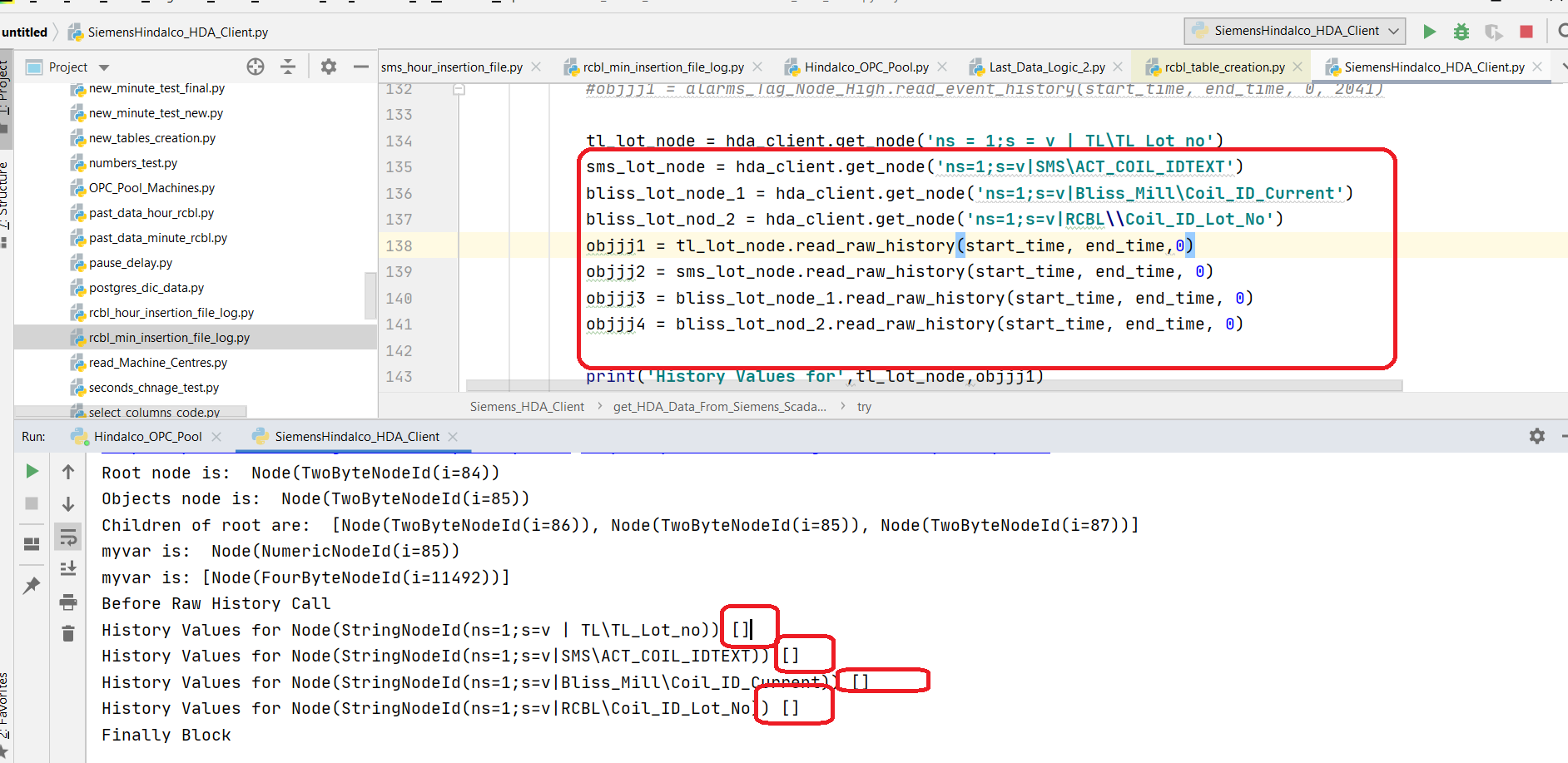The image size is (1568, 763).
Task: Run with coverage icon in top toolbar
Action: click(1494, 32)
